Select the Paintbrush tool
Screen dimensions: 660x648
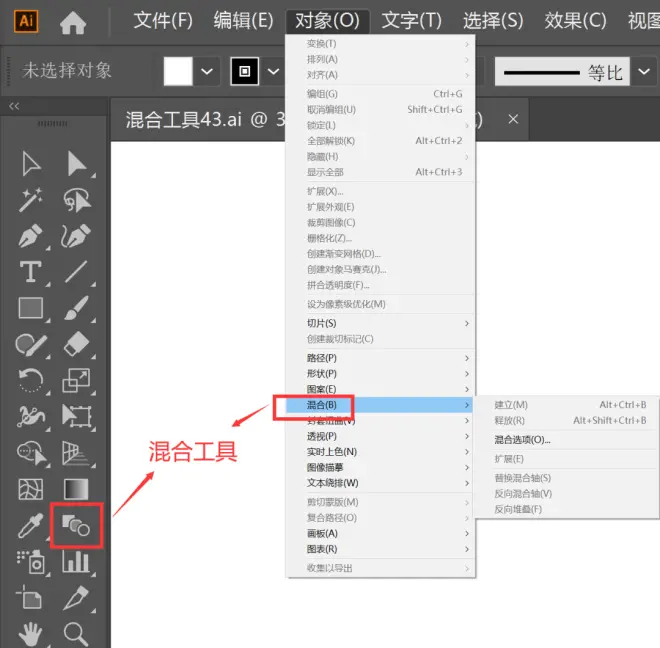click(x=77, y=308)
